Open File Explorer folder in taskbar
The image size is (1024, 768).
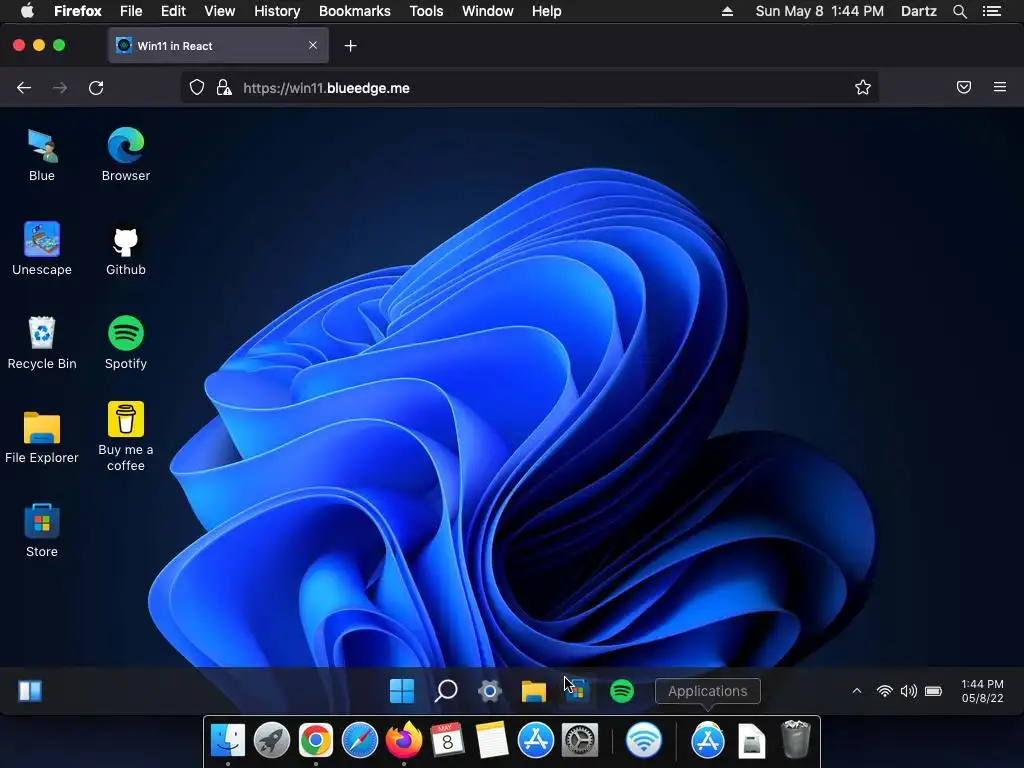point(534,691)
